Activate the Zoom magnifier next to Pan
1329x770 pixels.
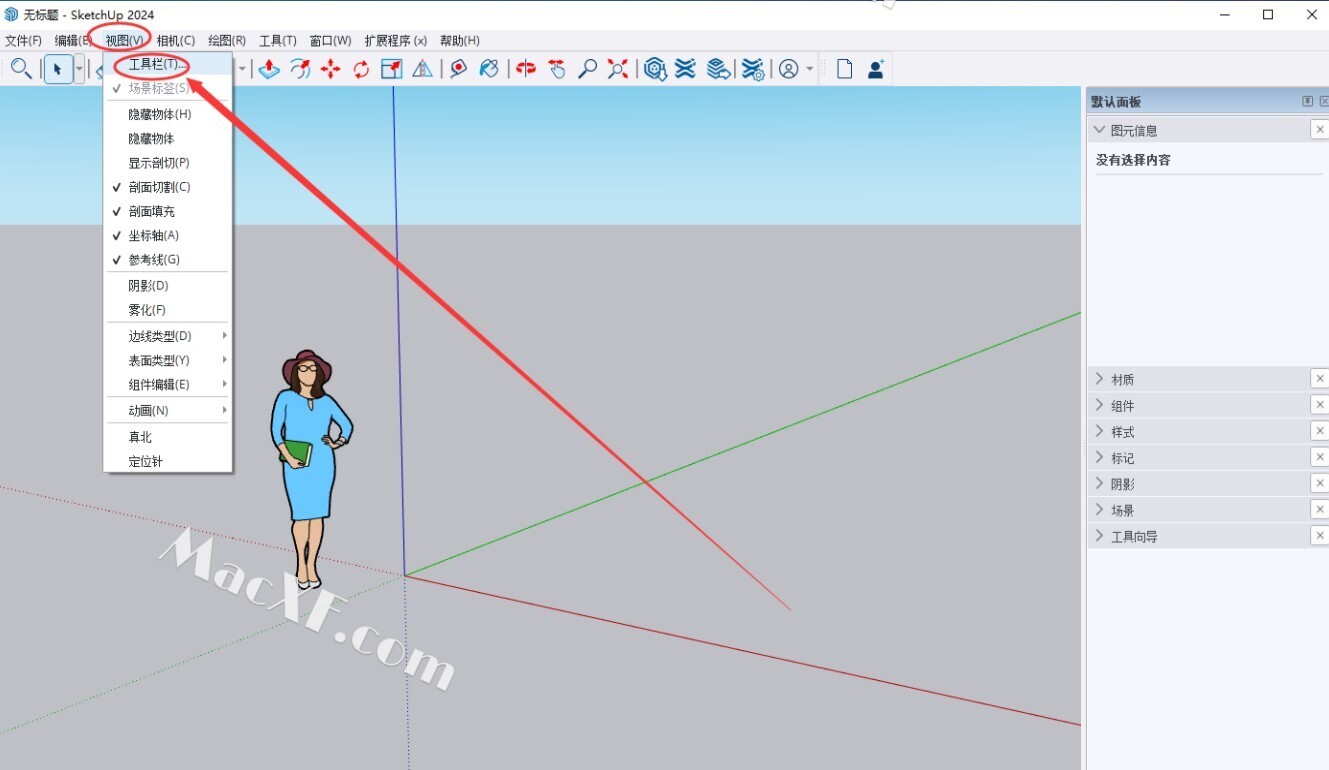(x=588, y=69)
